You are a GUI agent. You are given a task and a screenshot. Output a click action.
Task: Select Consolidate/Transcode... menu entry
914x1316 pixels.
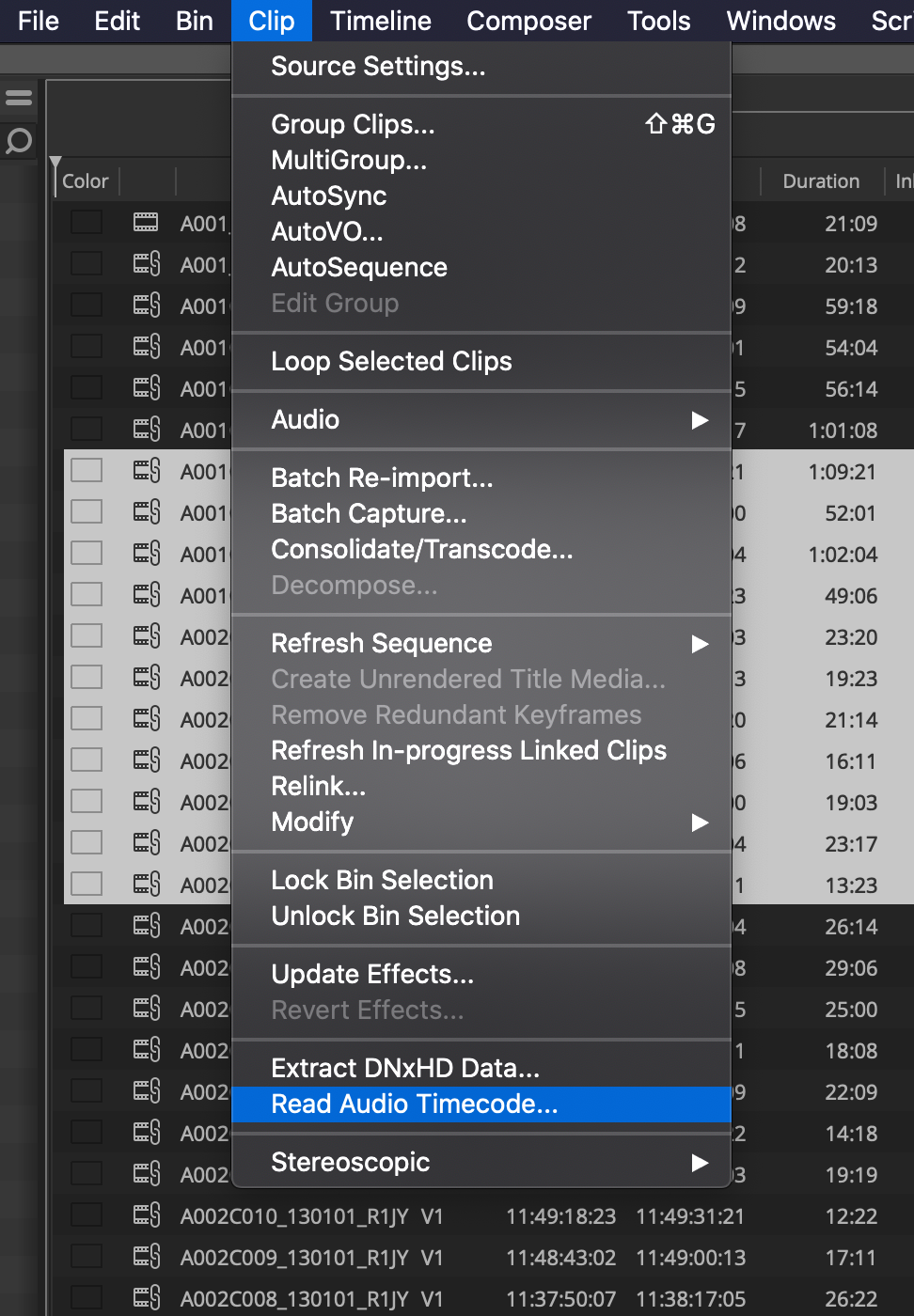[422, 550]
